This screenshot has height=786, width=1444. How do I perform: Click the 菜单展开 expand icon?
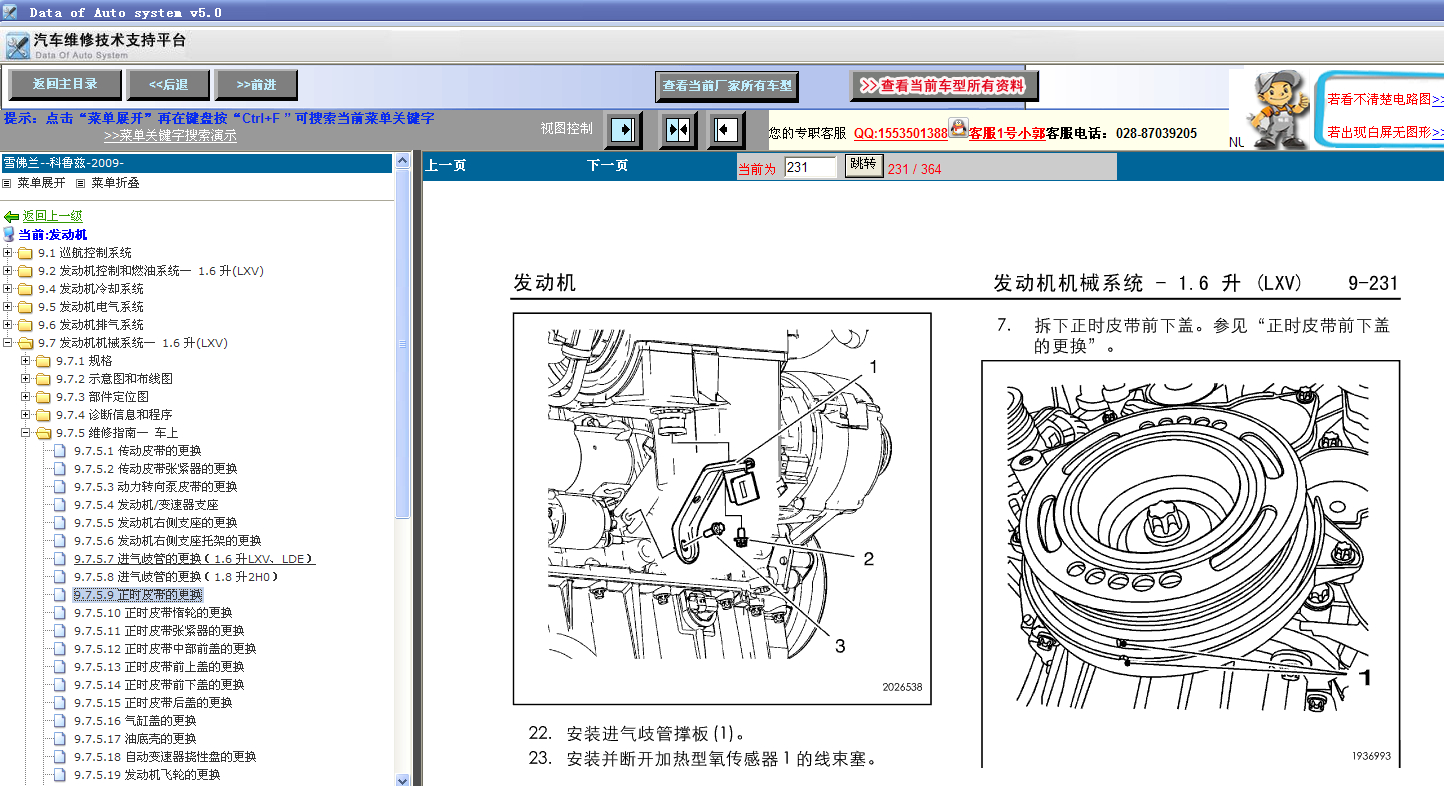(x=7, y=183)
